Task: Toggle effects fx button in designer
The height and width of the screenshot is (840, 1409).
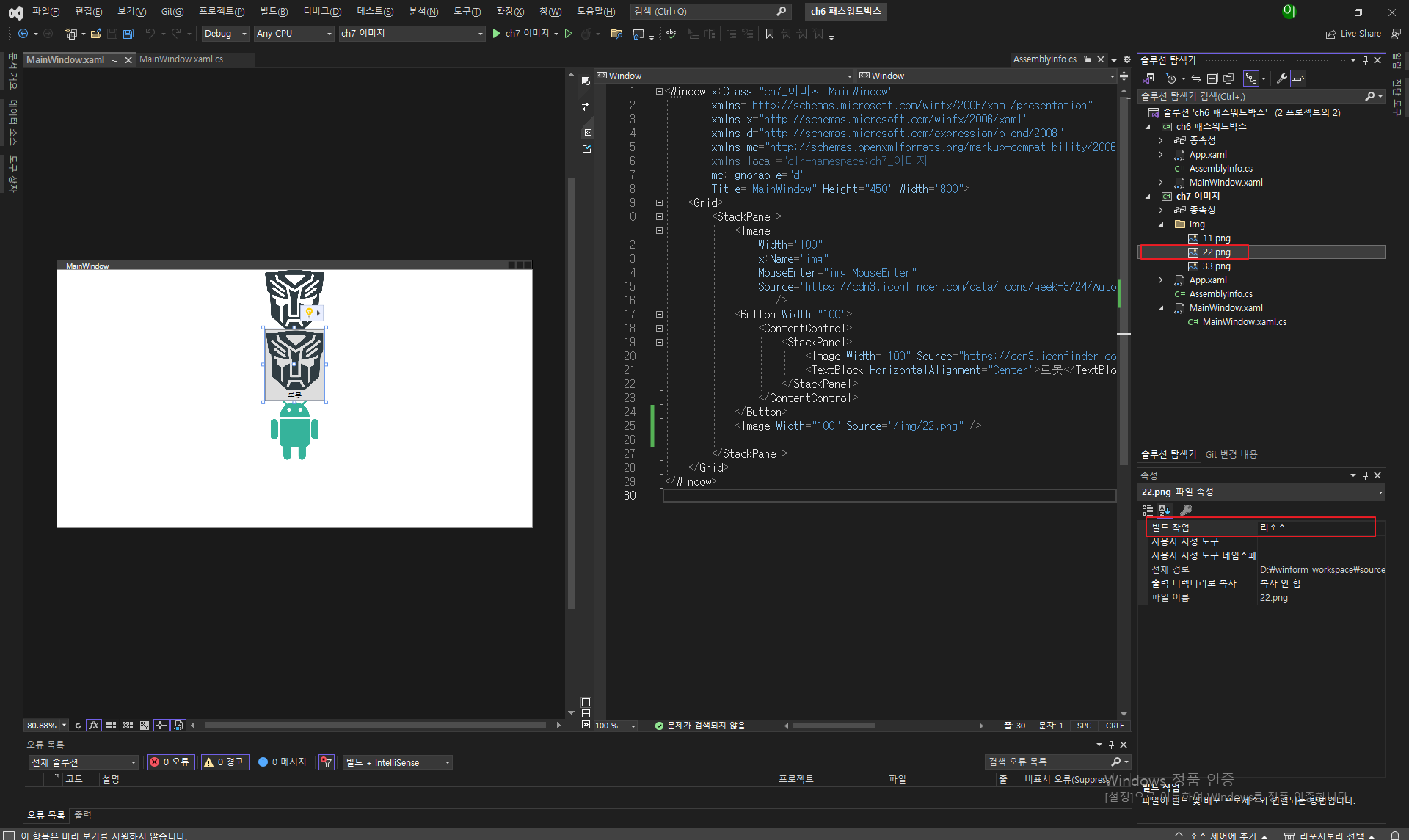Action: coord(94,726)
